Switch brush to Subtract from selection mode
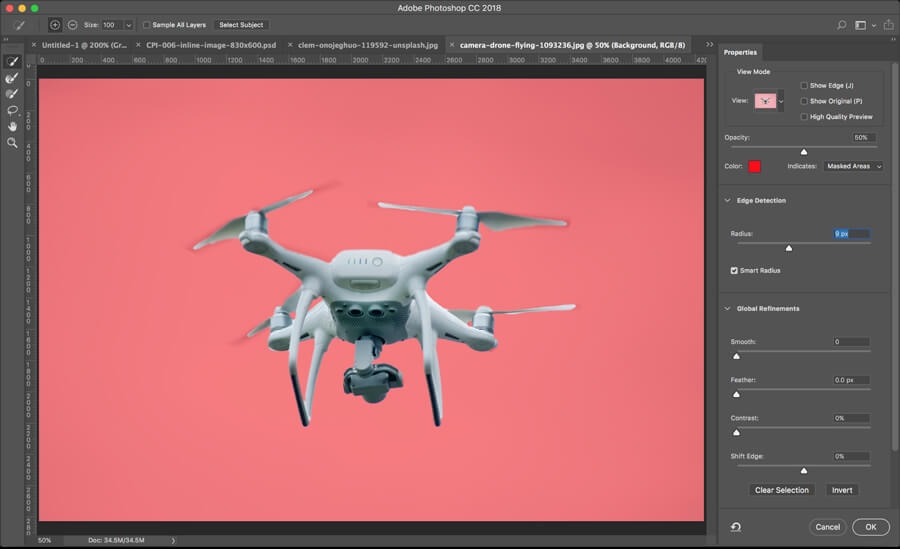This screenshot has width=900, height=549. [73, 24]
